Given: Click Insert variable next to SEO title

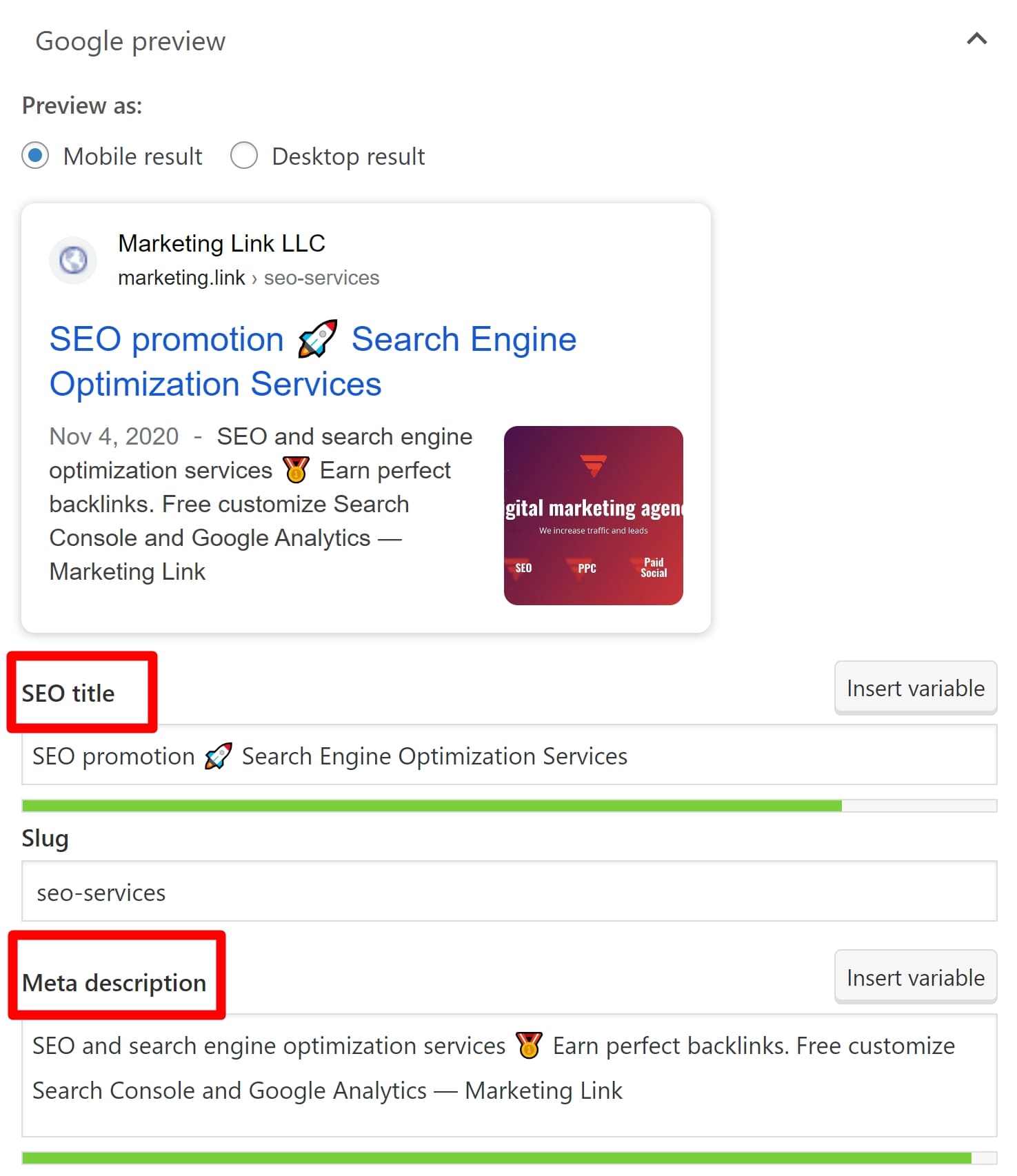Looking at the screenshot, I should [x=915, y=687].
